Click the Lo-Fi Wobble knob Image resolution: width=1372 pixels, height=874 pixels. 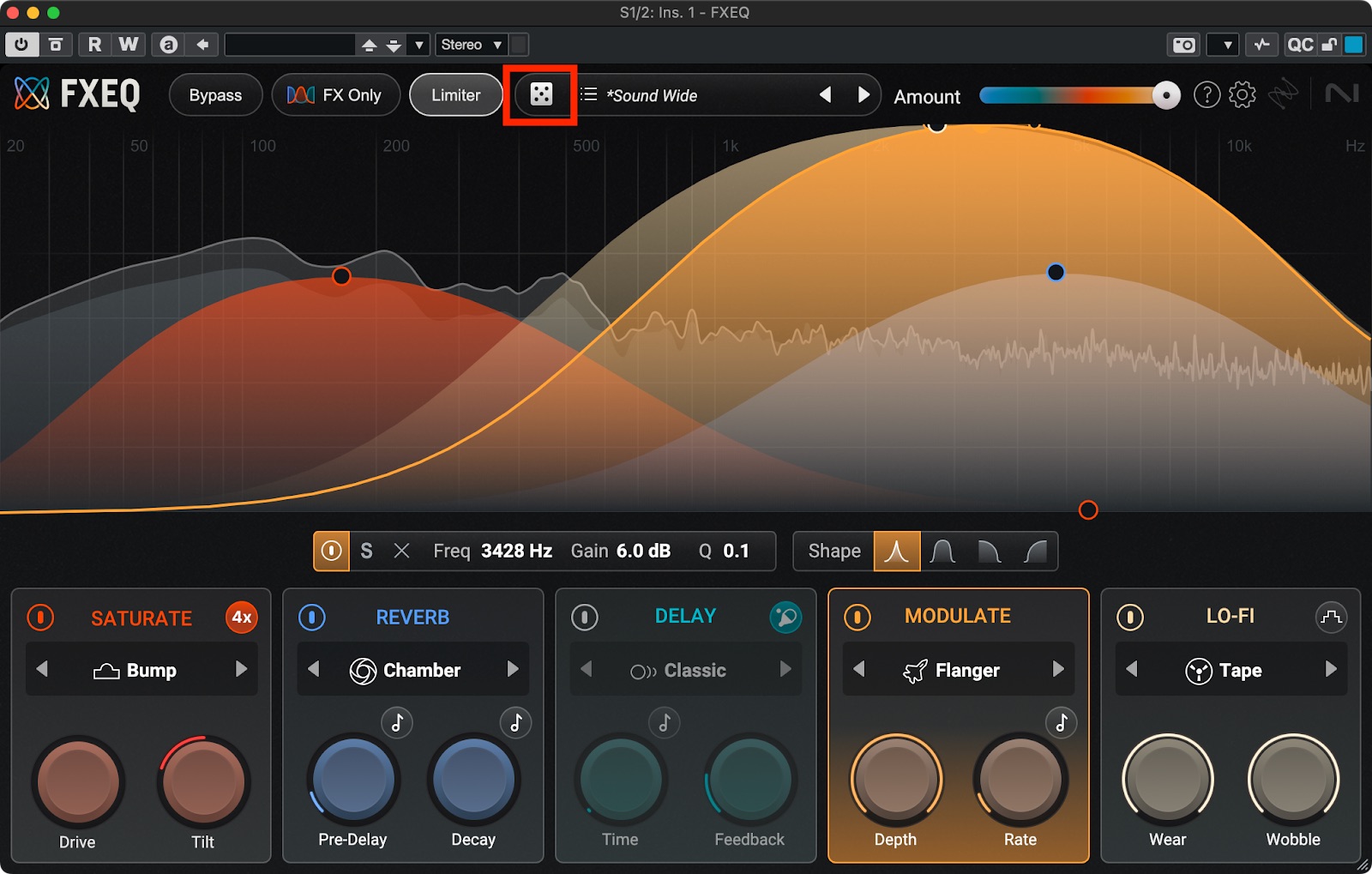pos(1293,779)
